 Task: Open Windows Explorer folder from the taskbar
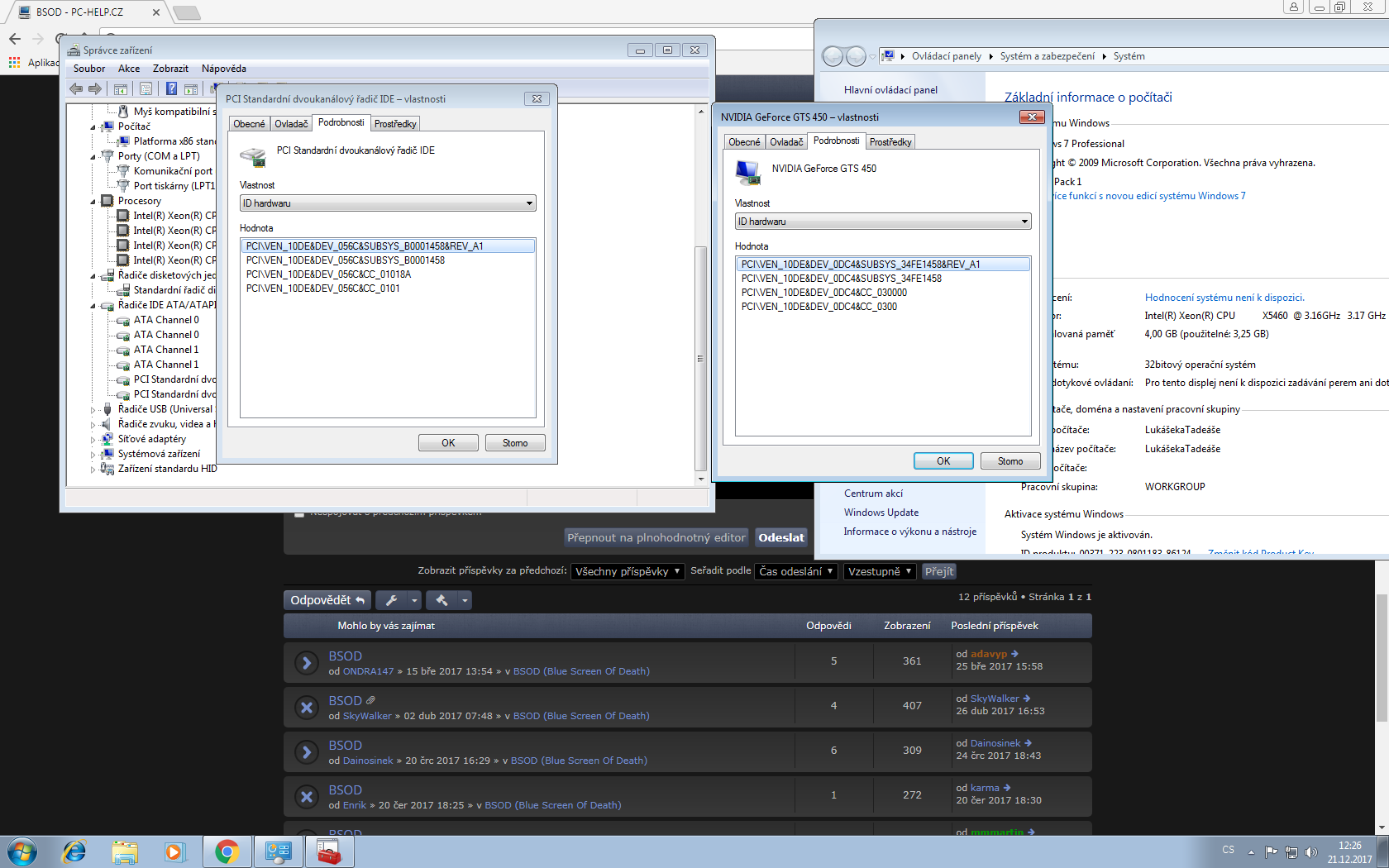point(125,851)
